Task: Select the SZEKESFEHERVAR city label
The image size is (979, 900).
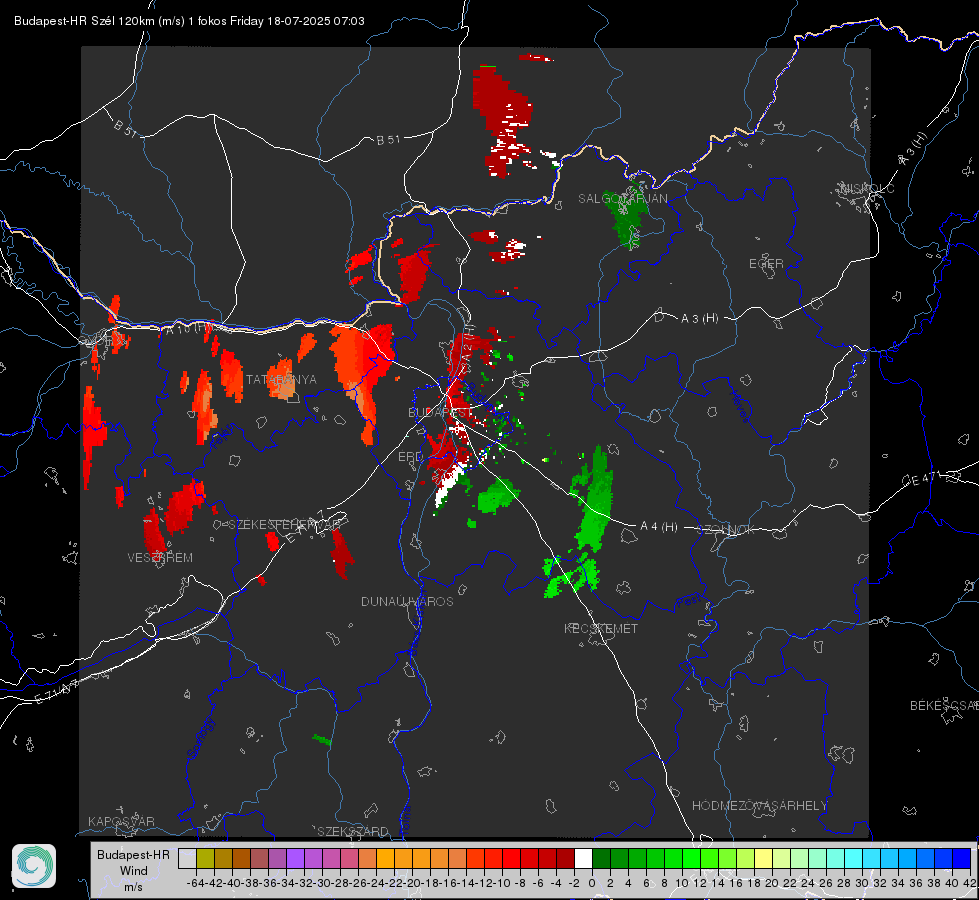Action: [284, 525]
